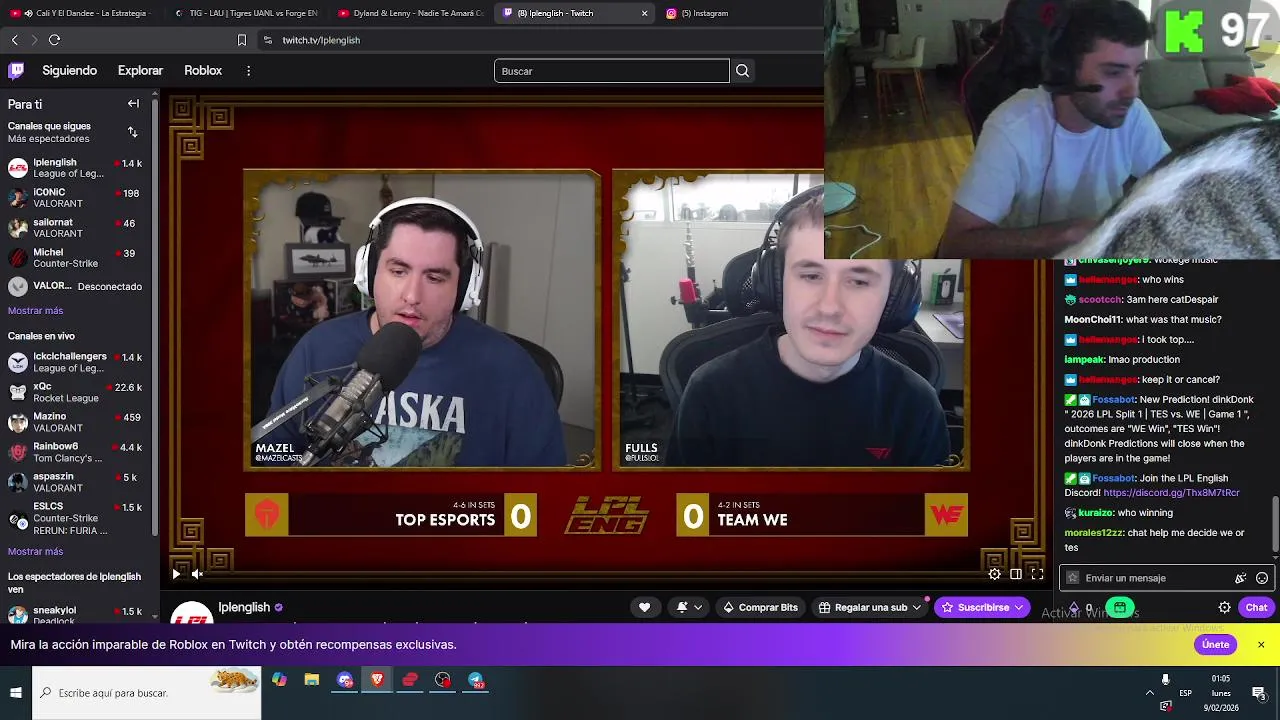The image size is (1280, 720).
Task: Expand Mostrar más under followed channels
Action: coord(35,311)
